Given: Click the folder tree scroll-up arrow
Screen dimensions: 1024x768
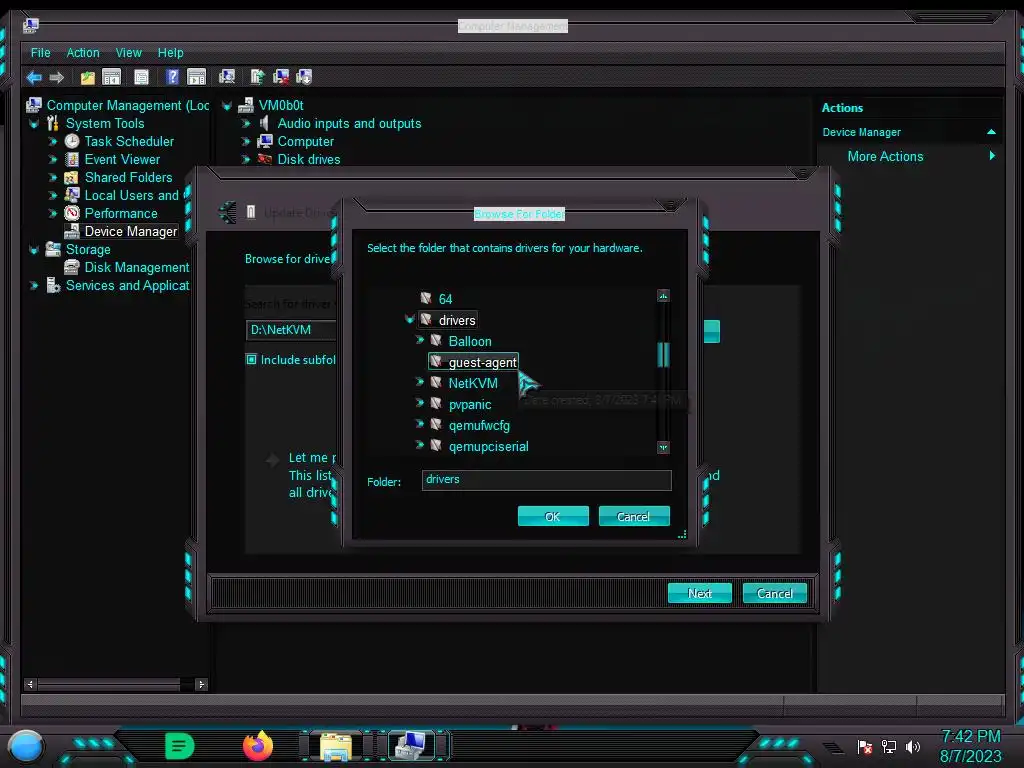Looking at the screenshot, I should 664,296.
